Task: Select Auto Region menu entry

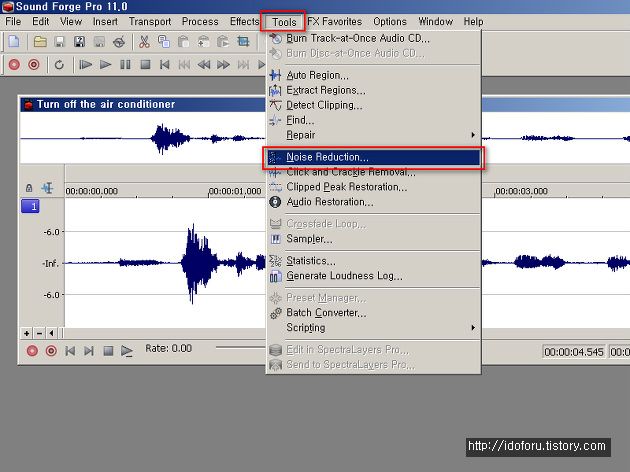Action: point(374,75)
